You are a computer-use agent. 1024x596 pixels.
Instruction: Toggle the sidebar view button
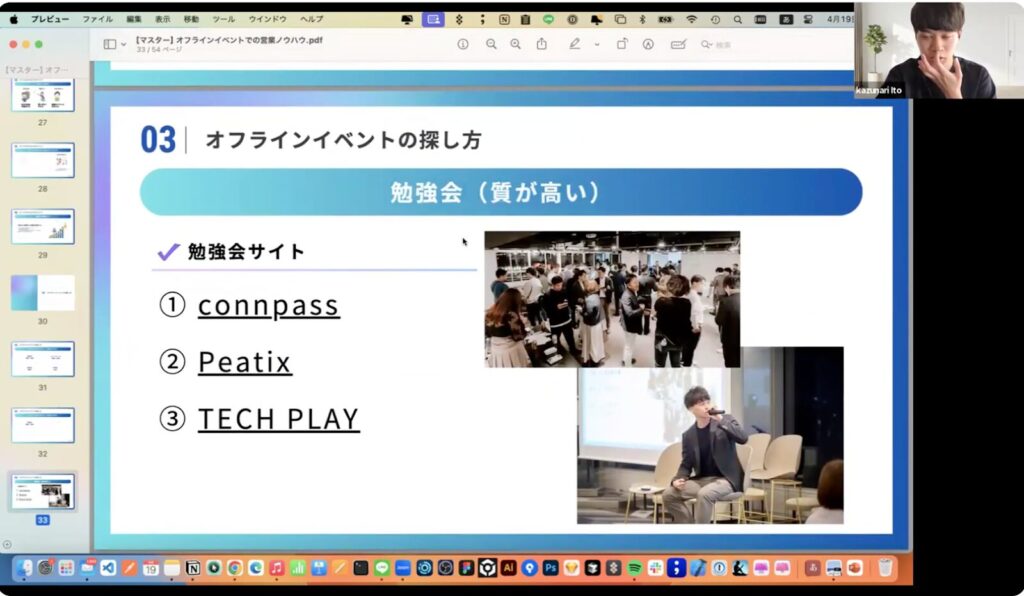click(x=109, y=44)
